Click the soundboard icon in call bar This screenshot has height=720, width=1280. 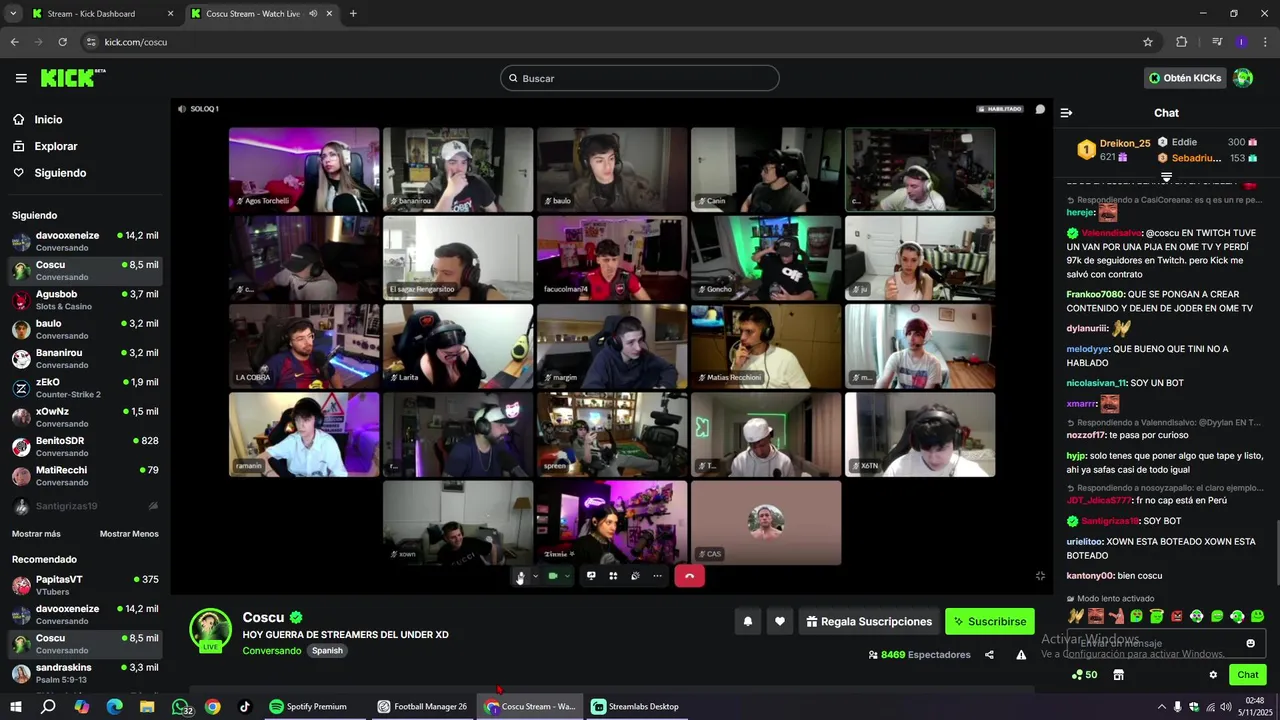coord(635,576)
